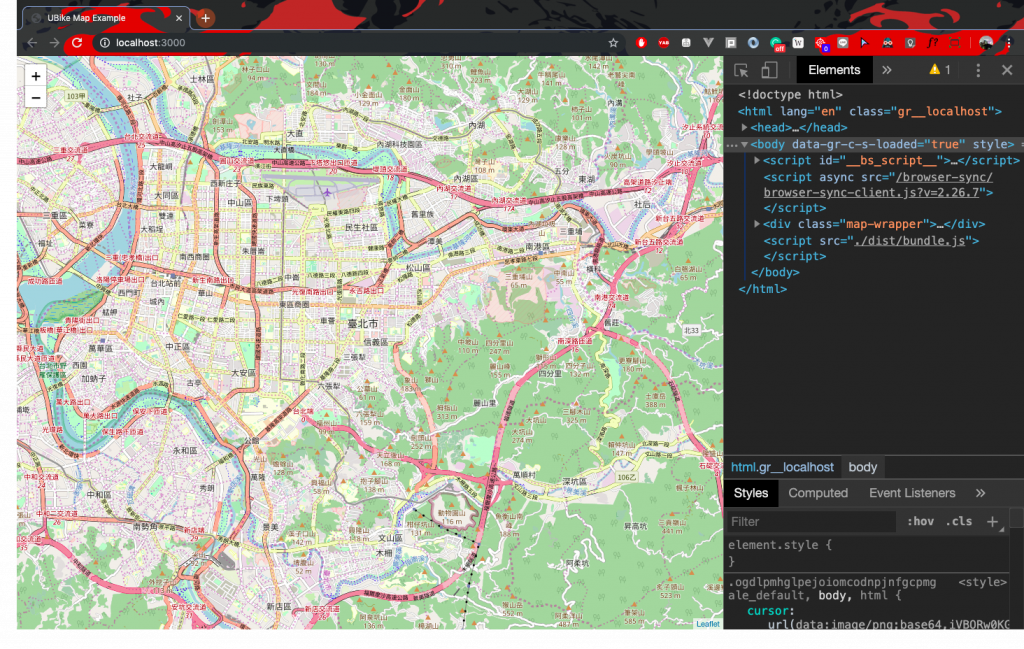Zoom out the map with minus button
This screenshot has height=649, width=1024.
coord(36,98)
